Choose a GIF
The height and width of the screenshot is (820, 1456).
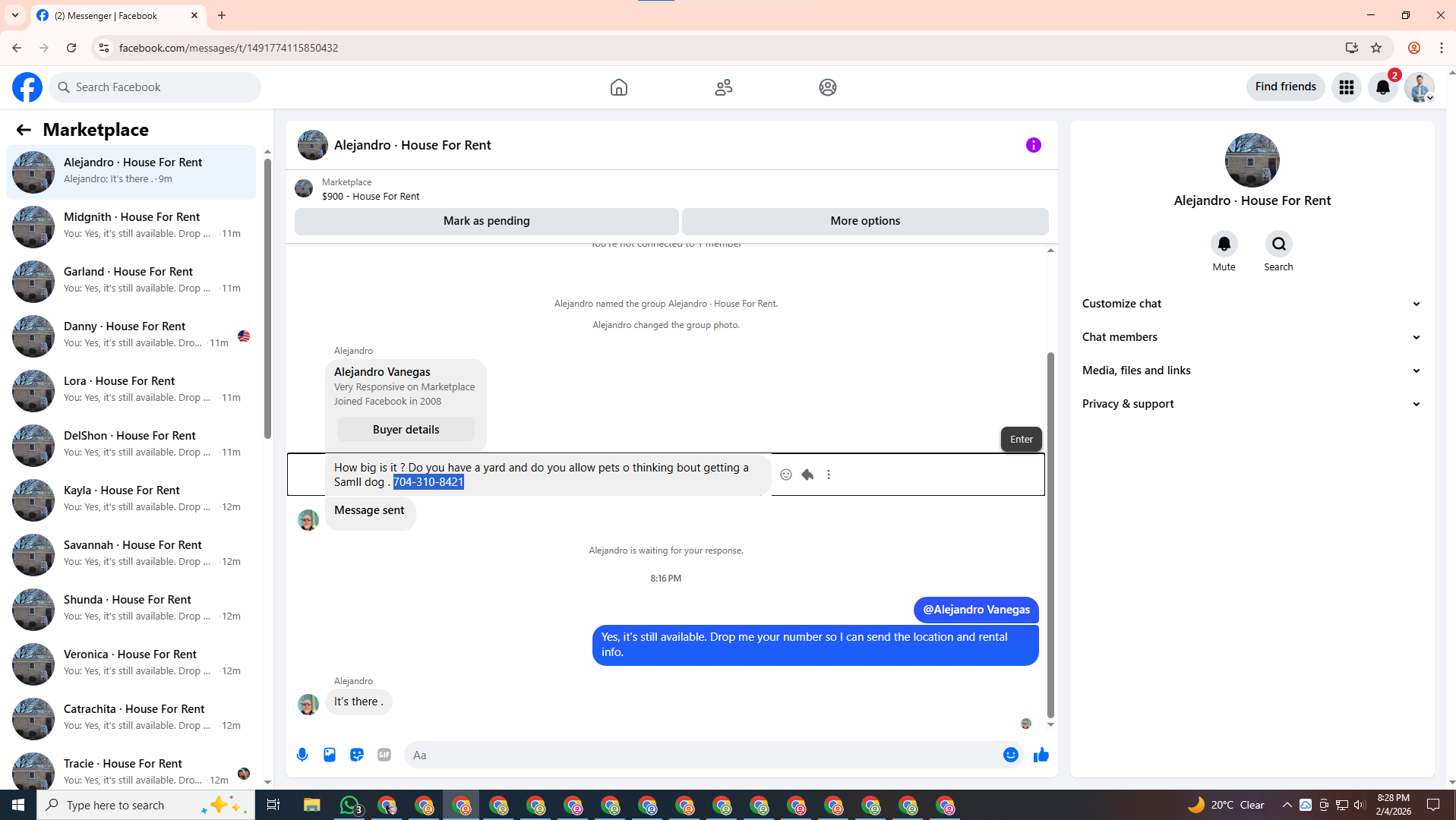pos(384,755)
